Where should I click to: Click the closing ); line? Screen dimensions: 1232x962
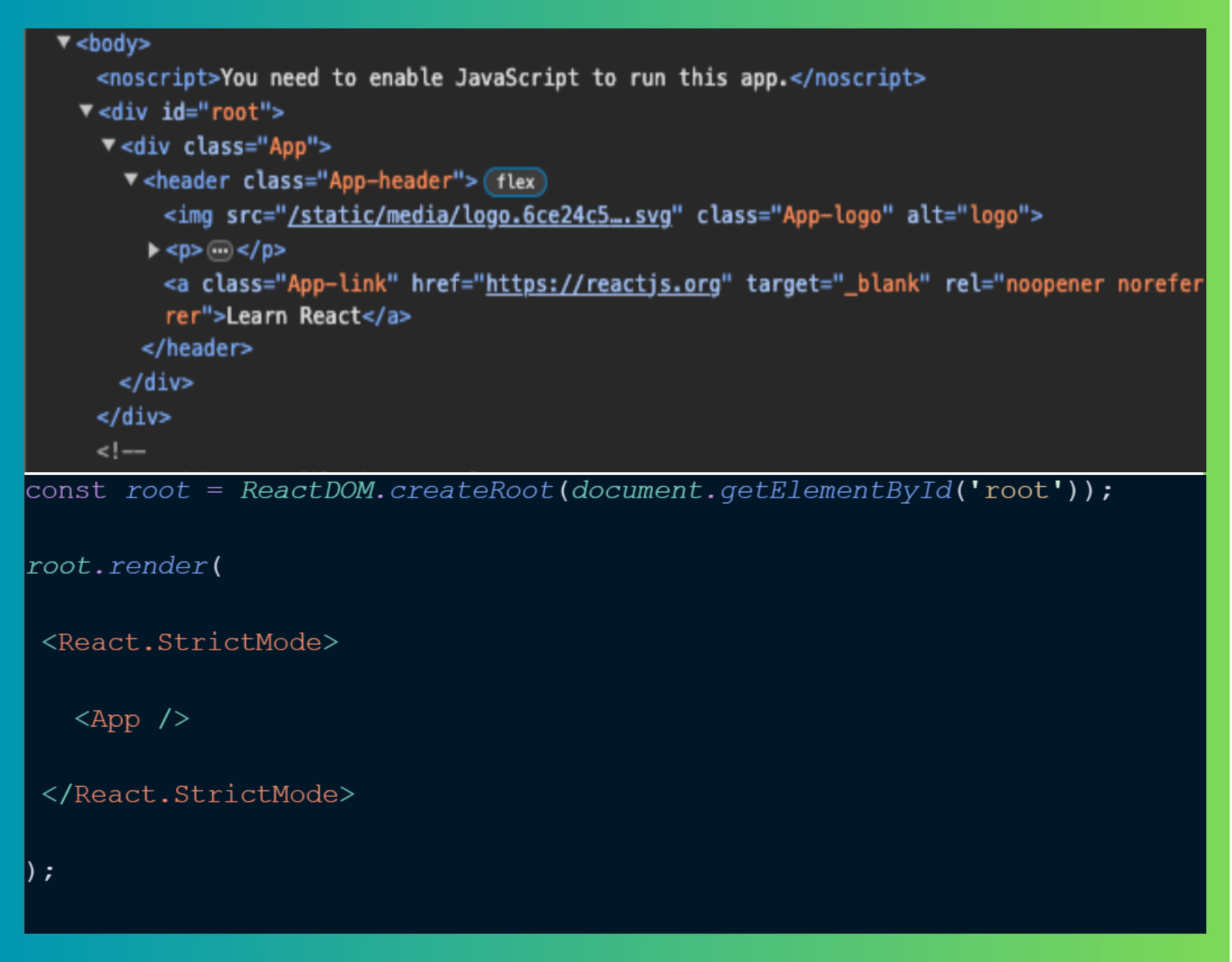pos(40,871)
